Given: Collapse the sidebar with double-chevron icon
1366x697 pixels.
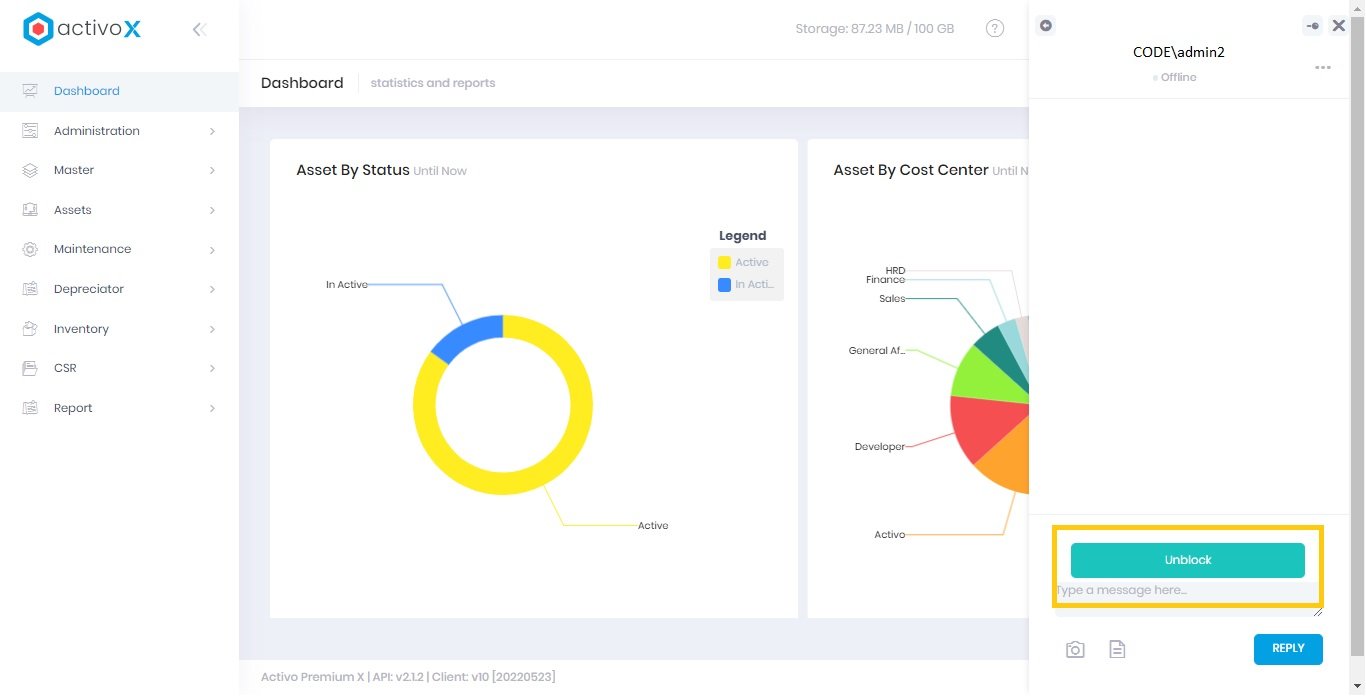Looking at the screenshot, I should (199, 30).
